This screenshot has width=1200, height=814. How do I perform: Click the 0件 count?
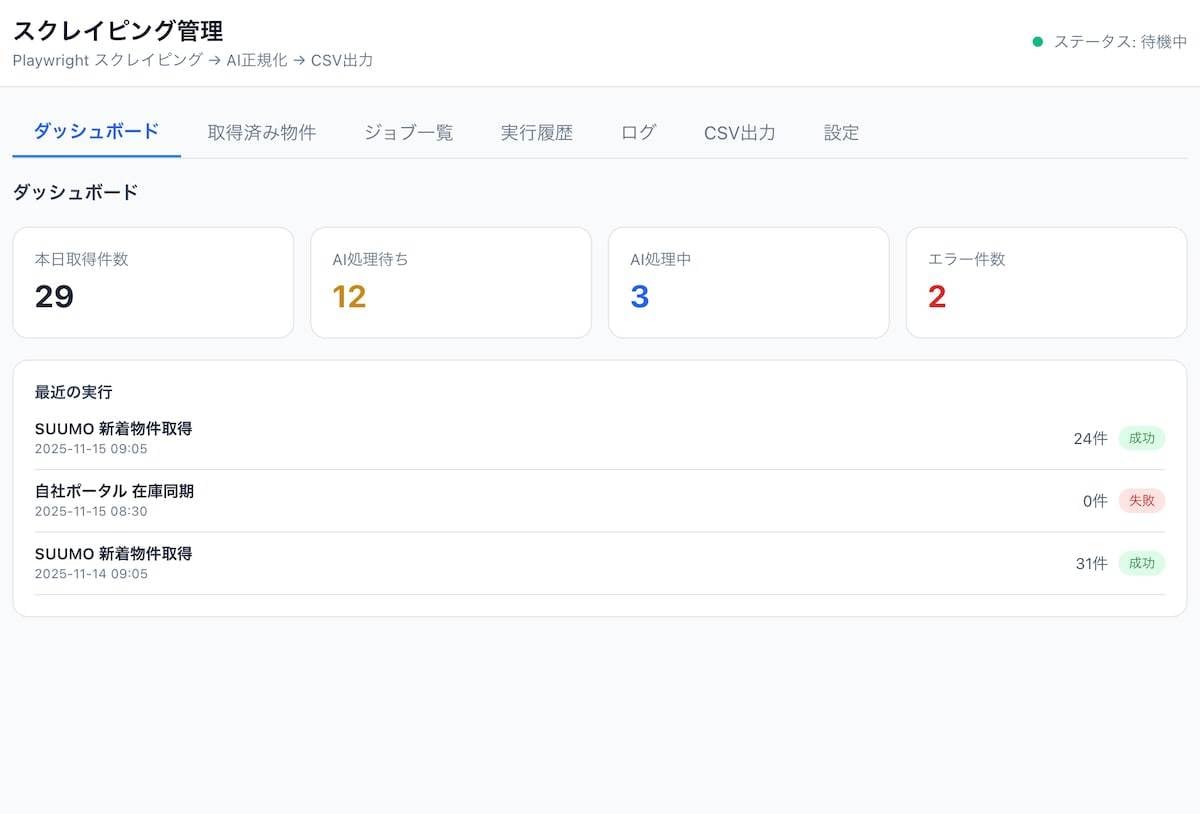1095,501
